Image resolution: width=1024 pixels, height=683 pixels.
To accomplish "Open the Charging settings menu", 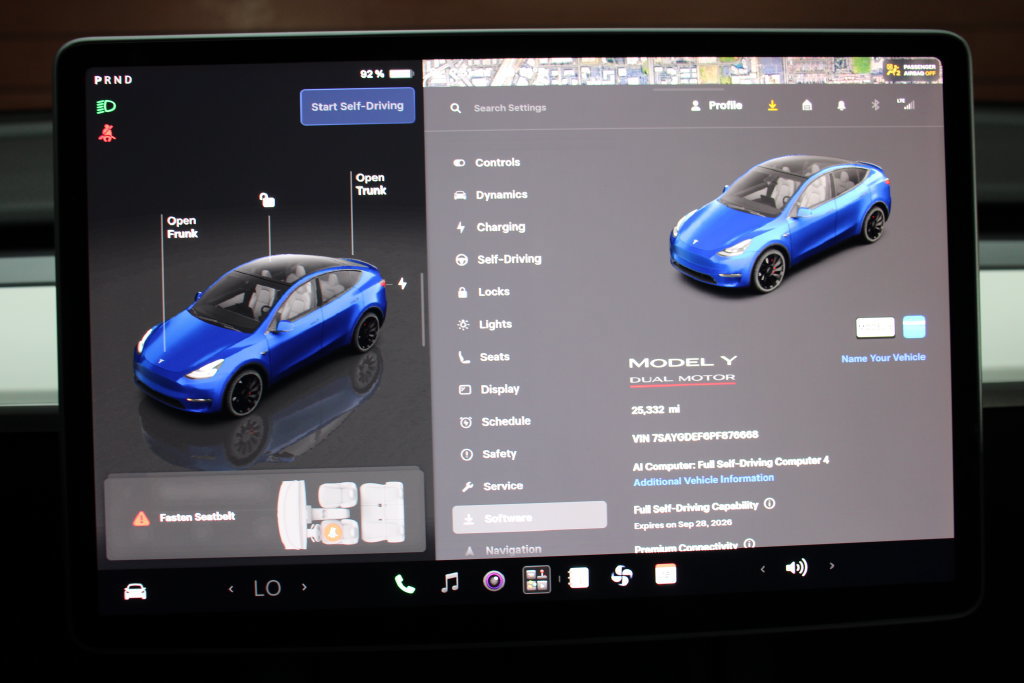I will (490, 227).
